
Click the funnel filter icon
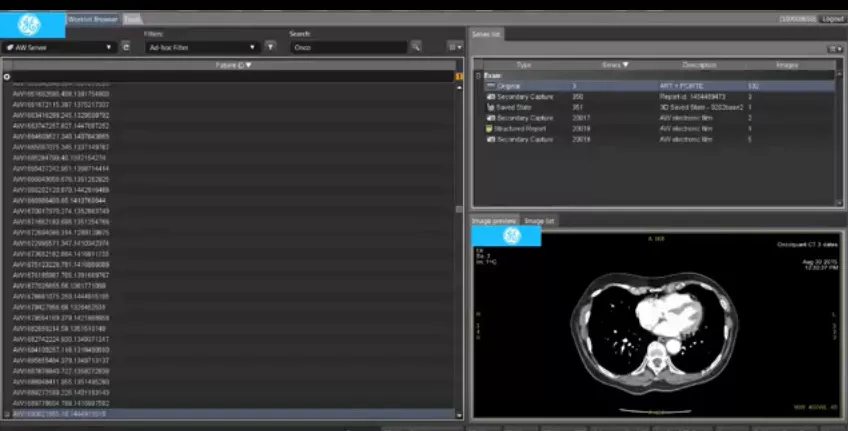tap(270, 47)
